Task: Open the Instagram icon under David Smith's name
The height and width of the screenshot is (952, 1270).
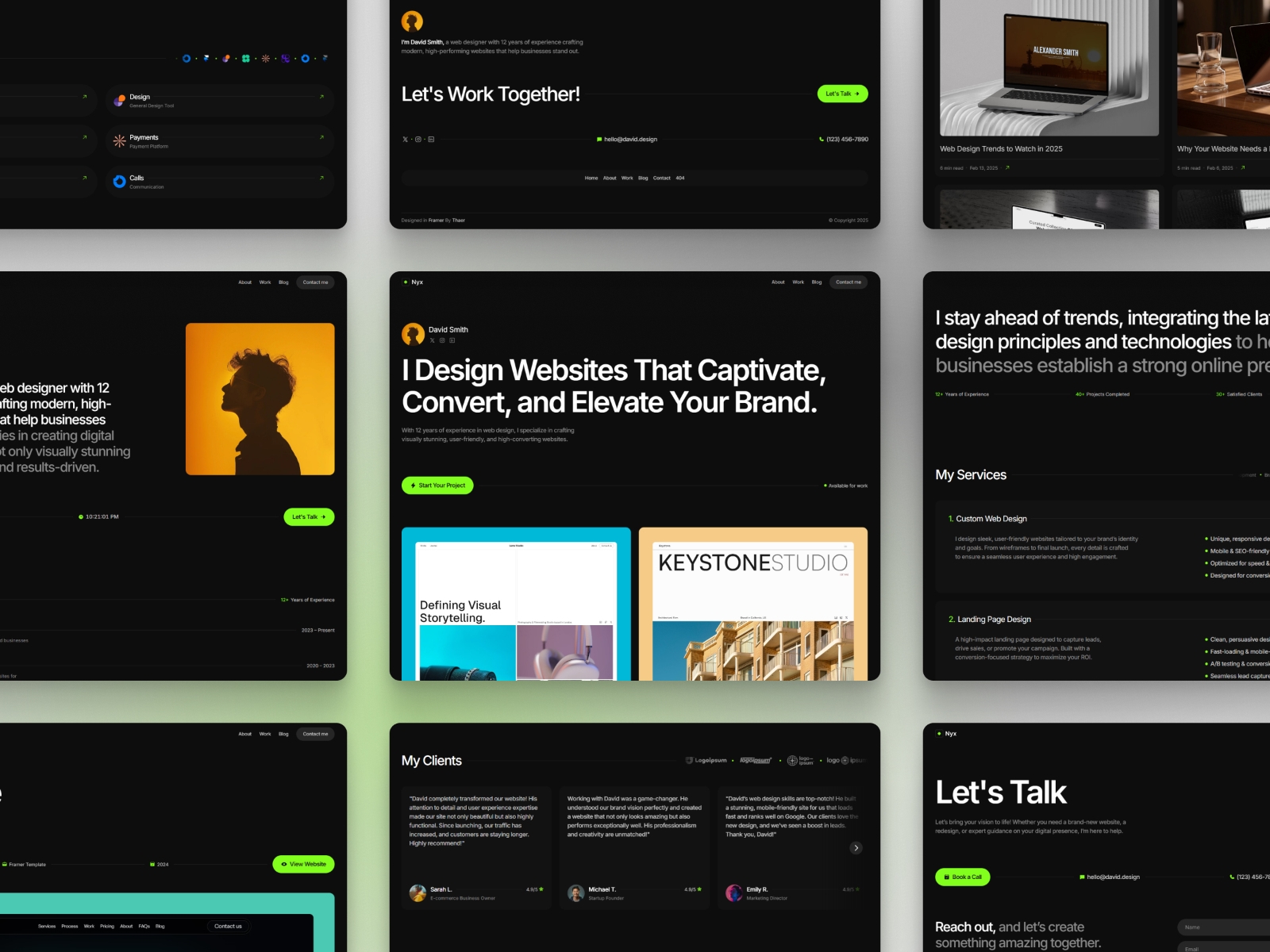Action: click(x=442, y=340)
